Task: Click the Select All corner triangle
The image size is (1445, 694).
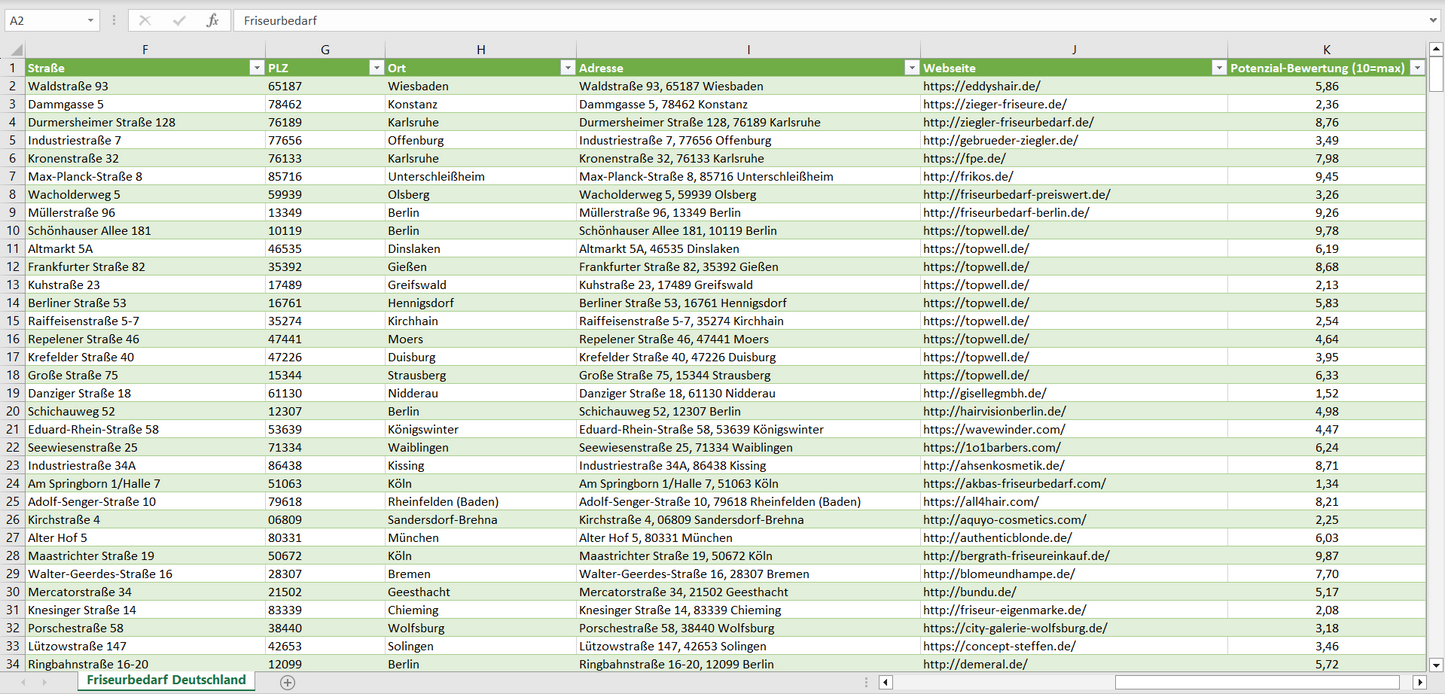Action: tap(14, 50)
